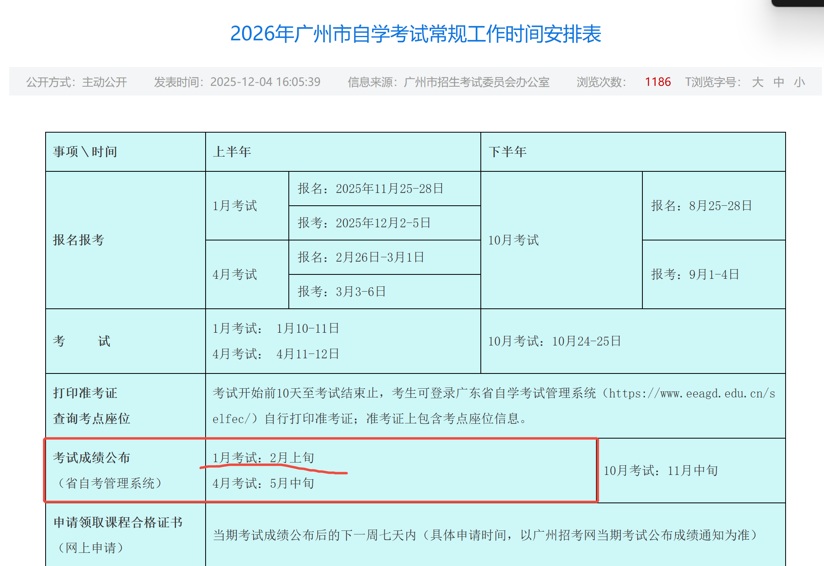Screen dimensions: 824x566
Task: Click the publish time 2025-12-04 16:05:39
Action: pyautogui.click(x=265, y=82)
